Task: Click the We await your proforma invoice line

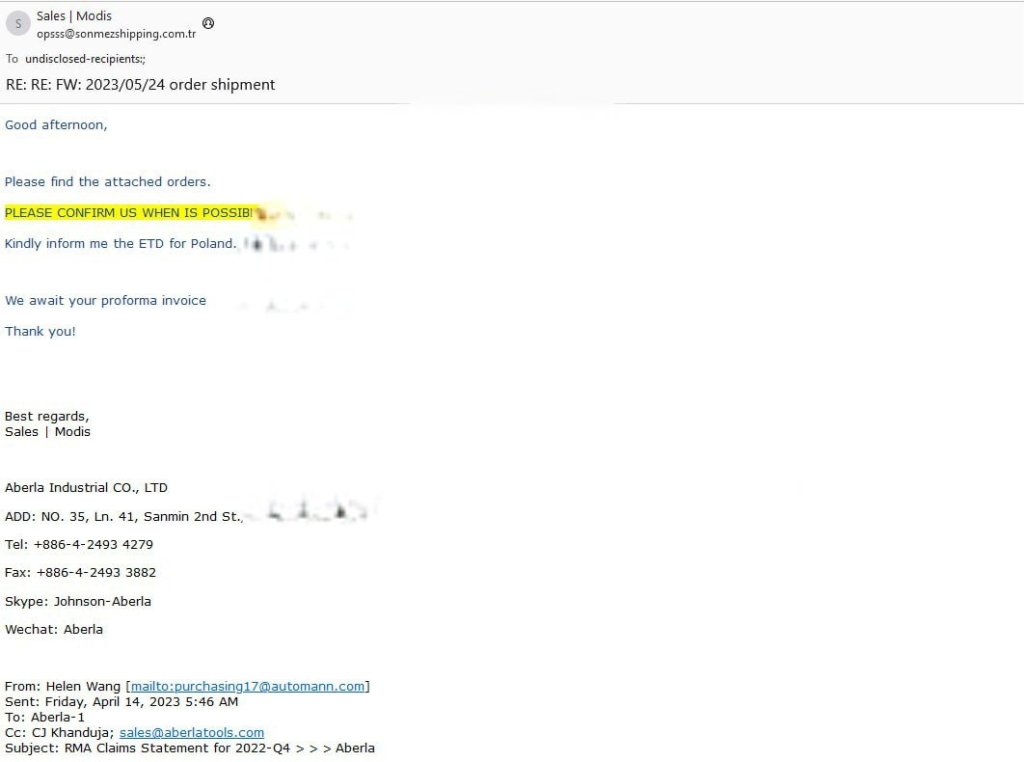Action: click(x=105, y=301)
